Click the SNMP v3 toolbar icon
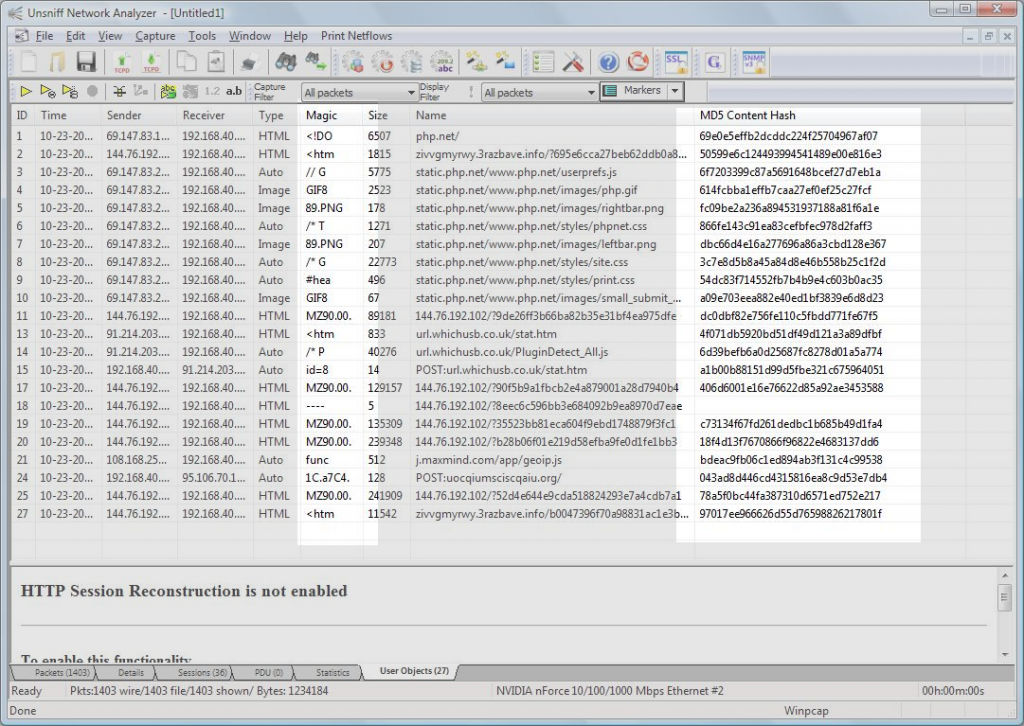Screen dimensions: 1024x726 753,62
